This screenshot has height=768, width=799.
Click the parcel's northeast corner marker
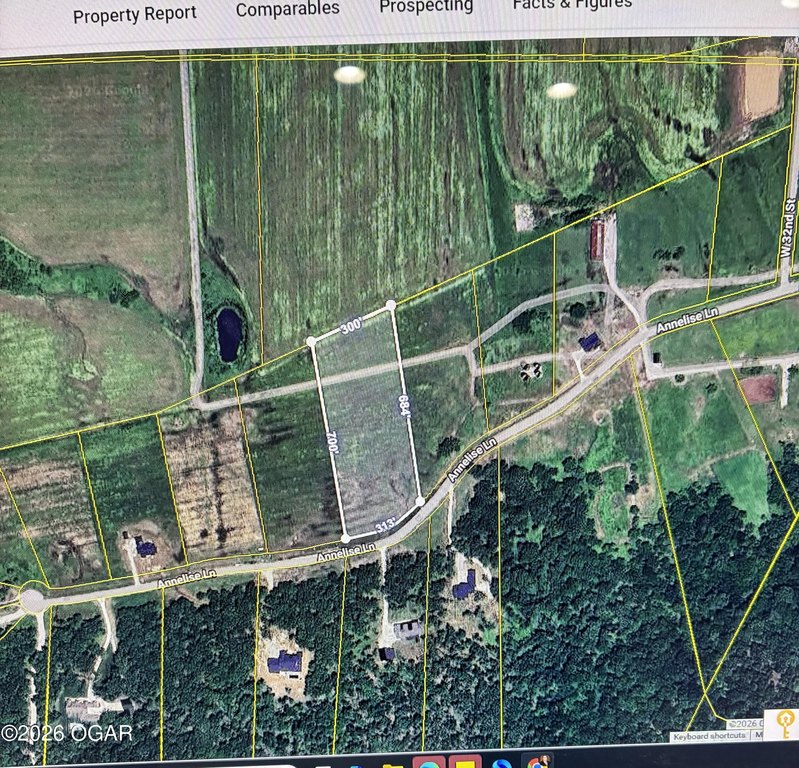[x=390, y=304]
